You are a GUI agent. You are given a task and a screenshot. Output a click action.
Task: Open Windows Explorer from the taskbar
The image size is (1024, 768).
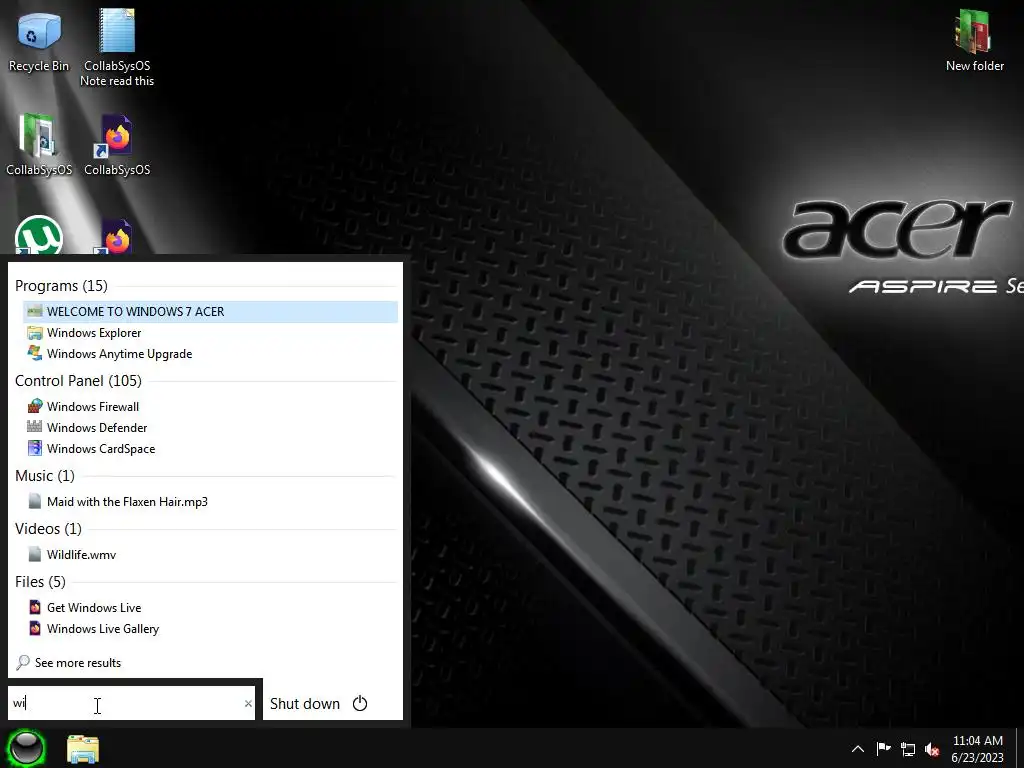[x=83, y=749]
